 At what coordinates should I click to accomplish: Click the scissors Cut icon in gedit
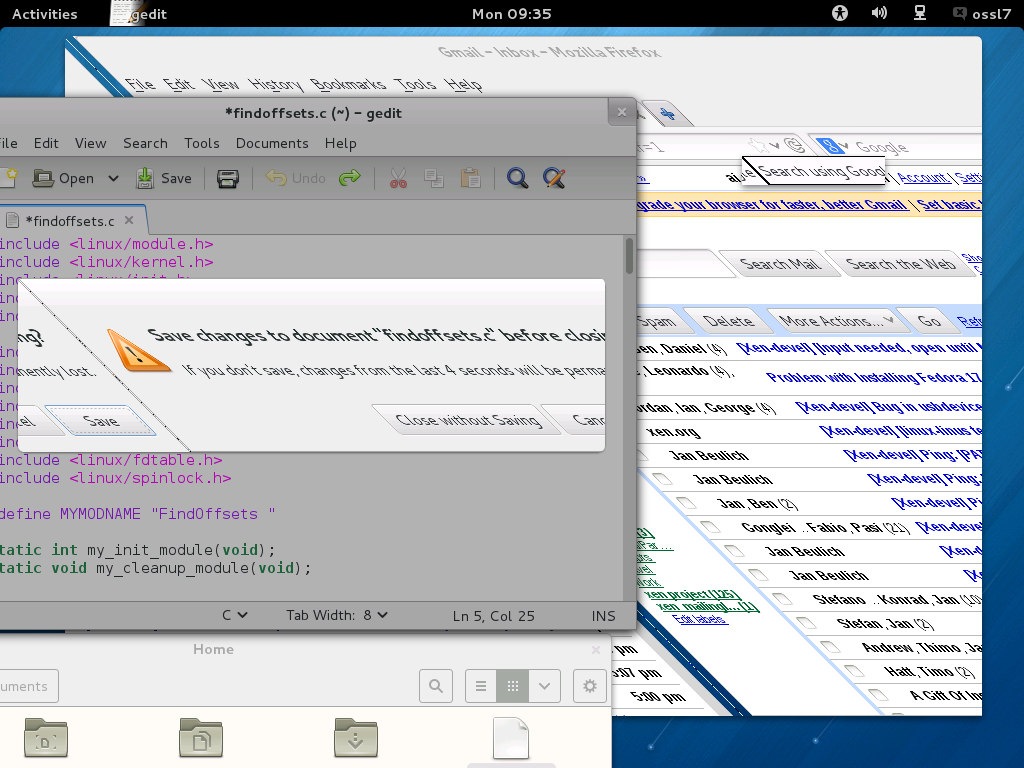pyautogui.click(x=398, y=178)
